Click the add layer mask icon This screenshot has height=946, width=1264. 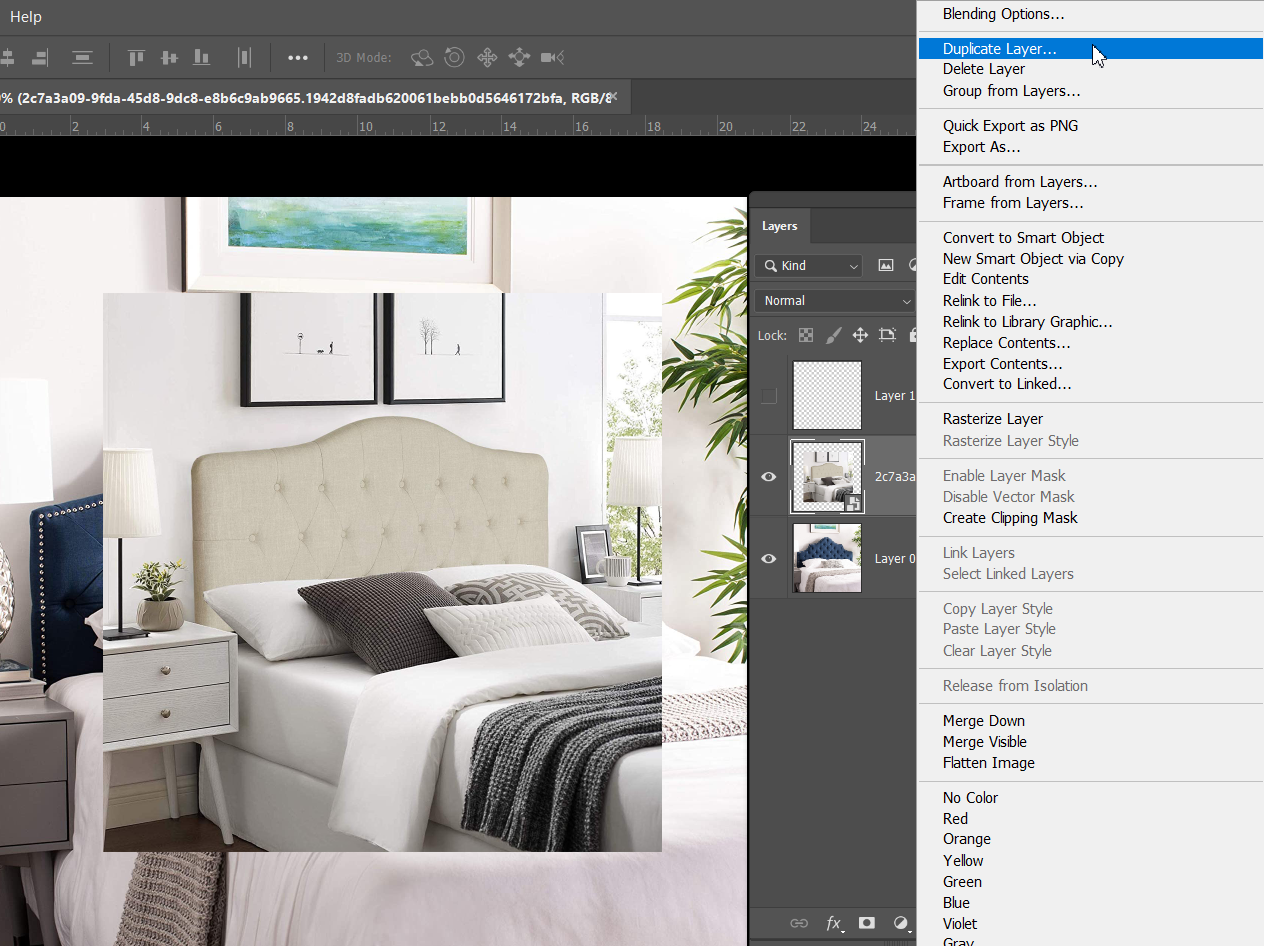pyautogui.click(x=867, y=923)
